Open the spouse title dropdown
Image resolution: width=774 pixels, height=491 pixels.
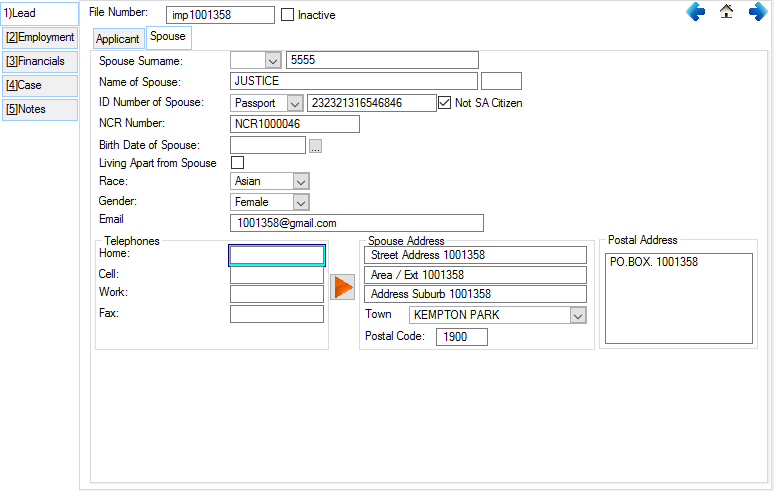tap(273, 60)
